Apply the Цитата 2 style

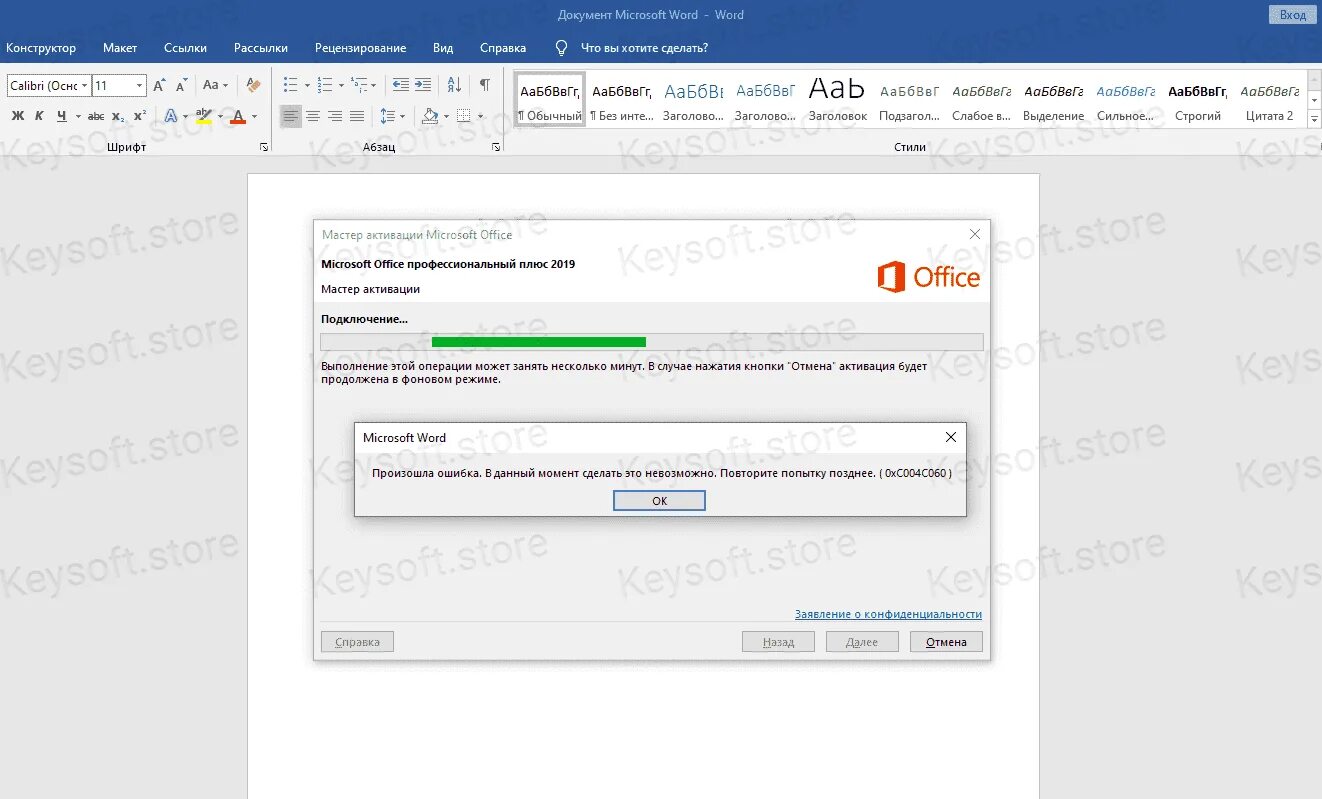(1270, 99)
